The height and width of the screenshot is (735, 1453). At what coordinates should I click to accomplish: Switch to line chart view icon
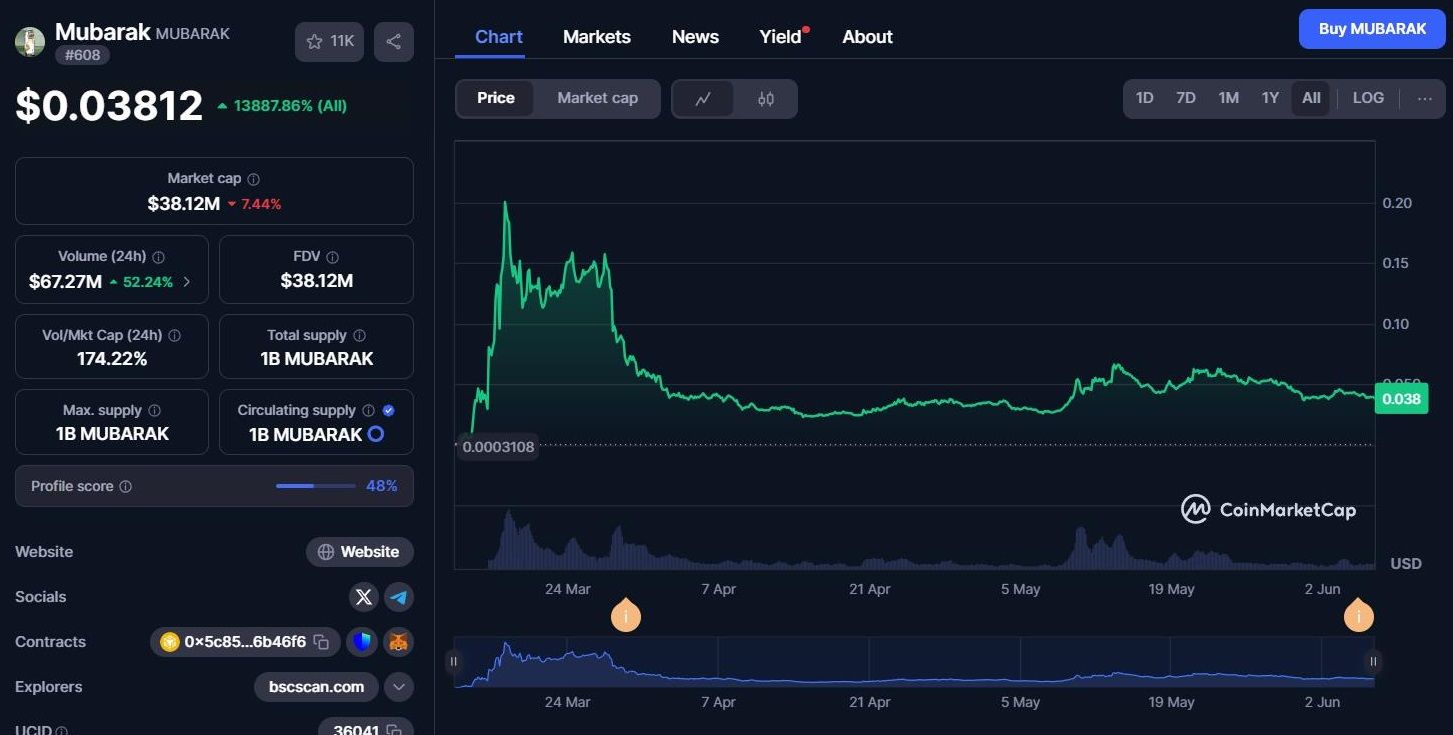(704, 99)
